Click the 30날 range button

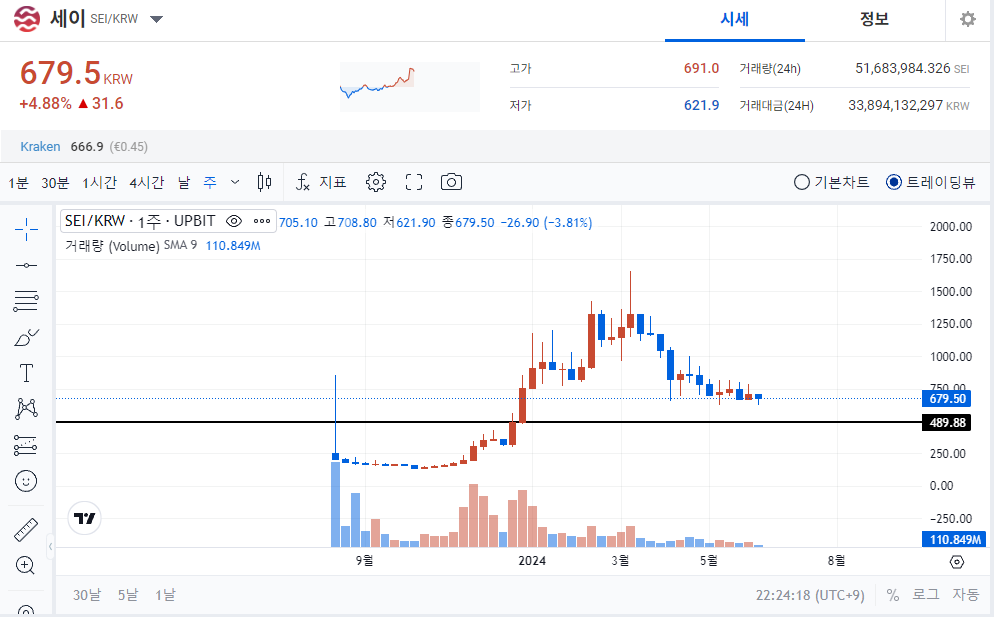coord(86,594)
